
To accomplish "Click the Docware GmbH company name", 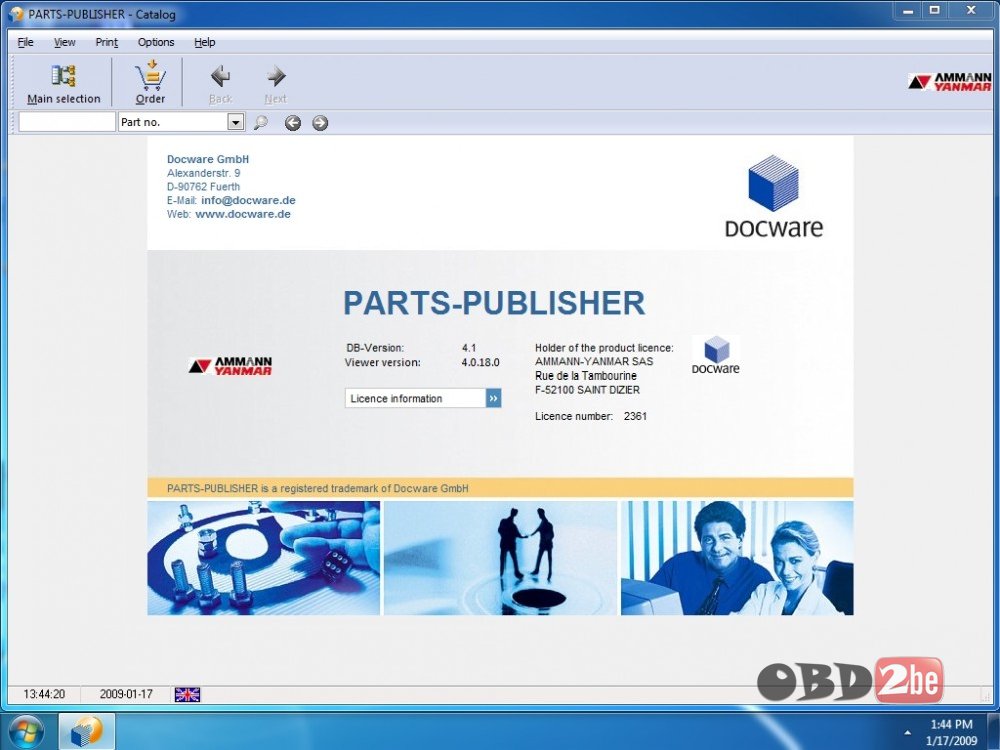I will point(208,159).
